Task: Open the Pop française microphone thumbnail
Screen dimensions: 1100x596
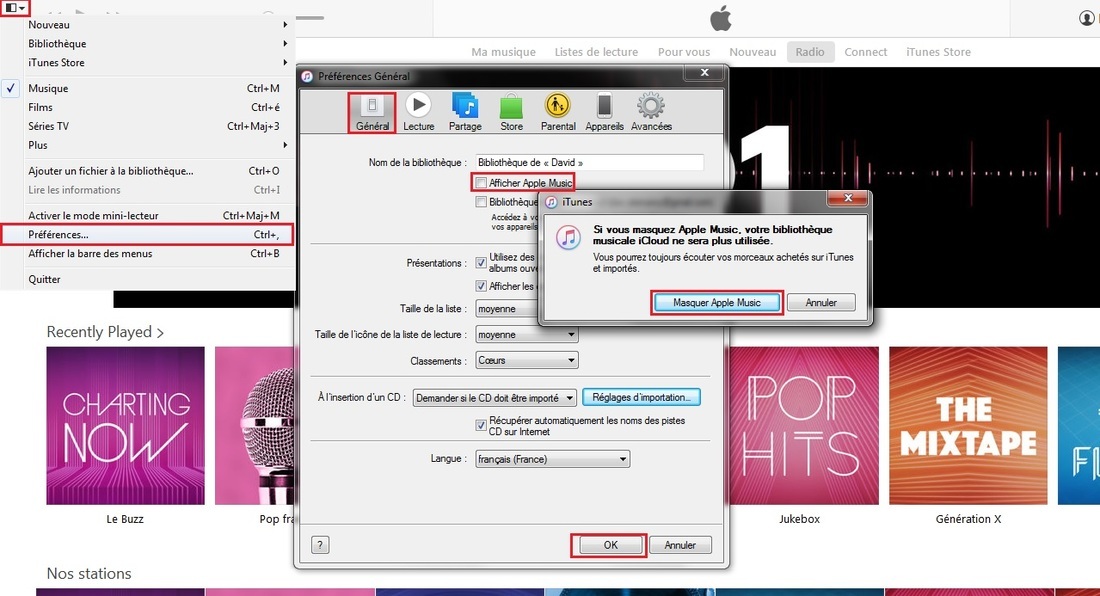Action: coord(255,426)
